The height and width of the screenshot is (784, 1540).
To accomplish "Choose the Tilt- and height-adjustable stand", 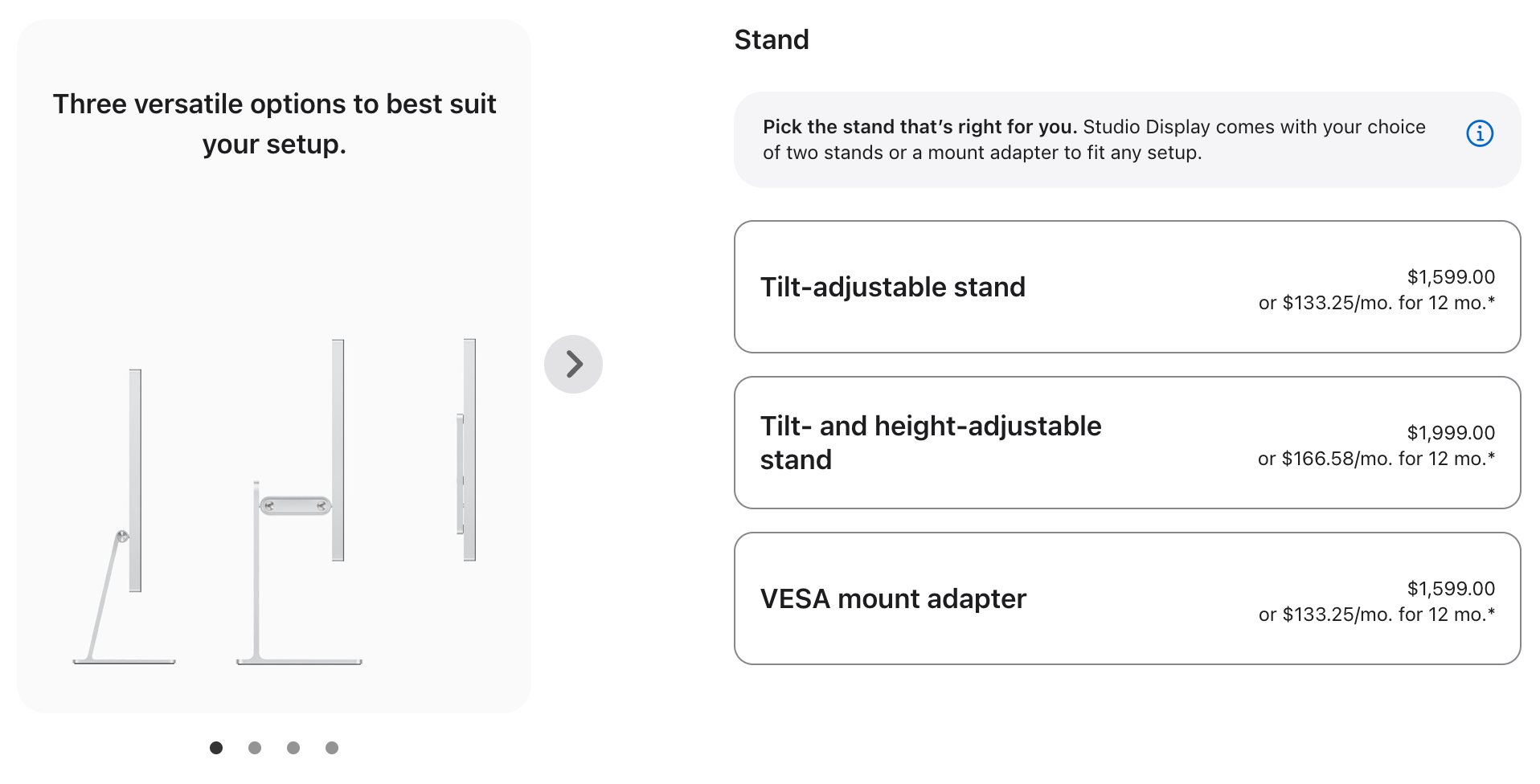I will pyautogui.click(x=930, y=443).
